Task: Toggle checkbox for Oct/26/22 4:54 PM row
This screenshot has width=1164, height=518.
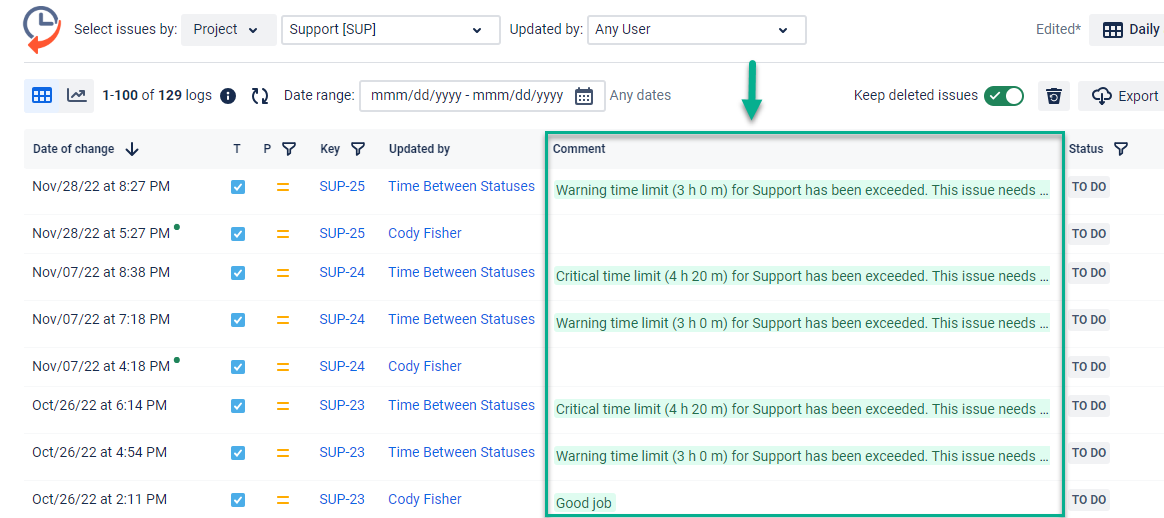Action: tap(238, 453)
